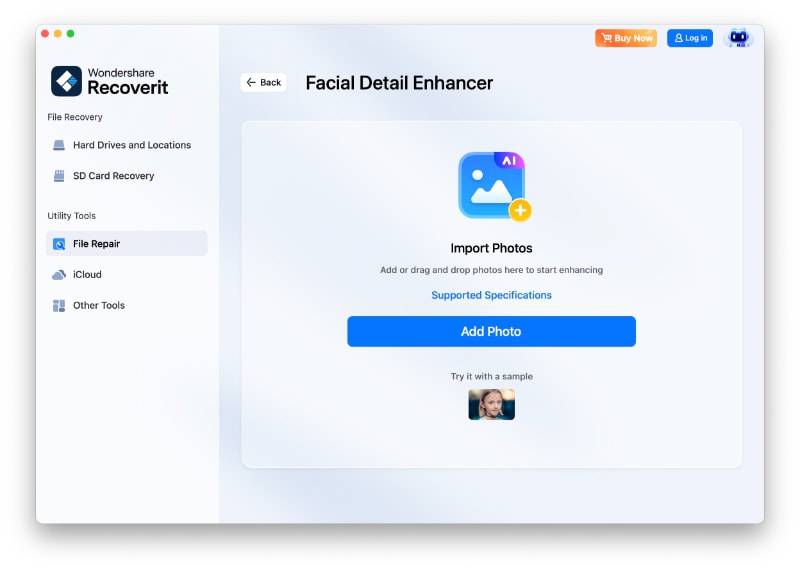This screenshot has height=571, width=800.
Task: Open the AI robot assistant icon
Action: click(738, 38)
